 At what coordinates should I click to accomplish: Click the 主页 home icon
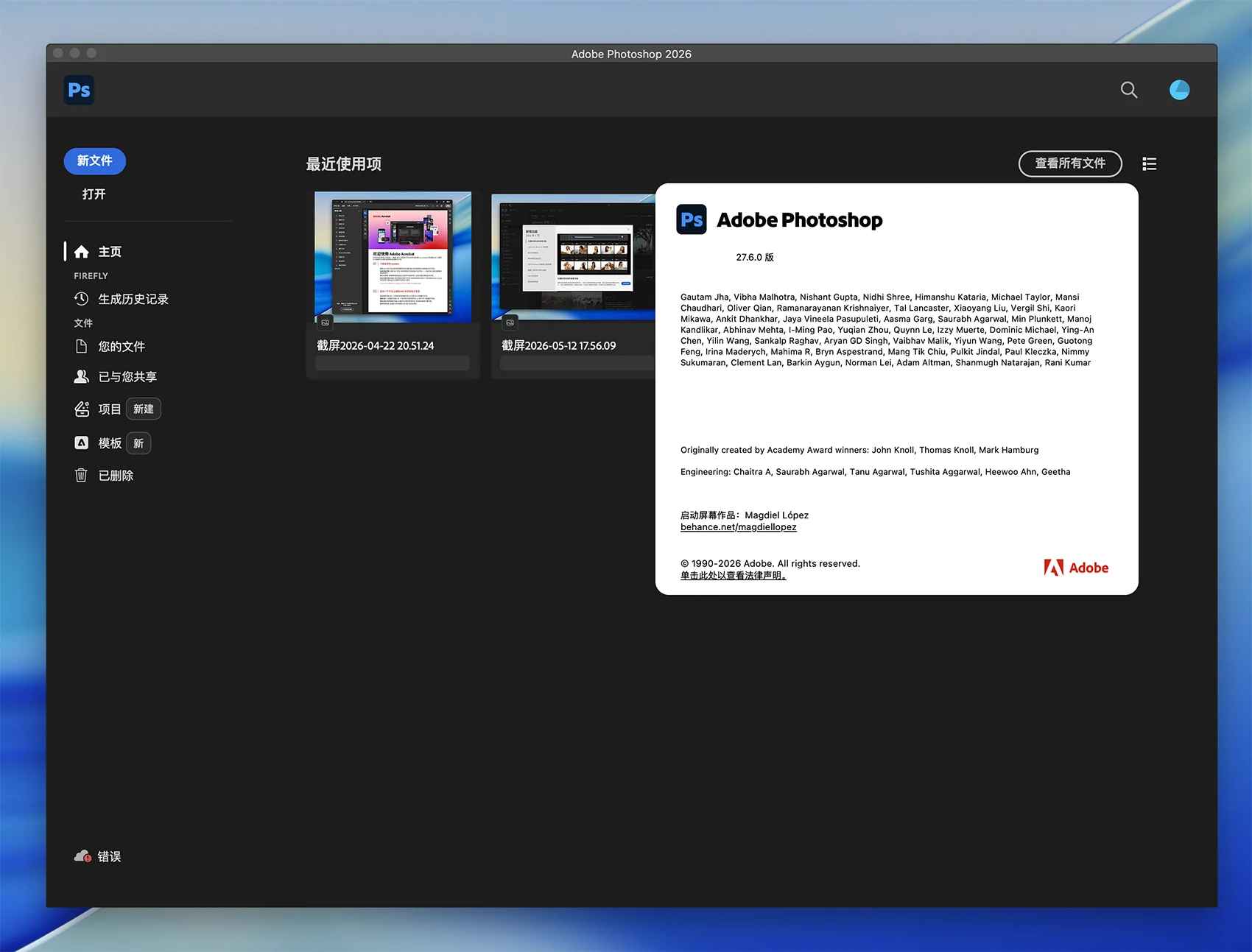82,252
